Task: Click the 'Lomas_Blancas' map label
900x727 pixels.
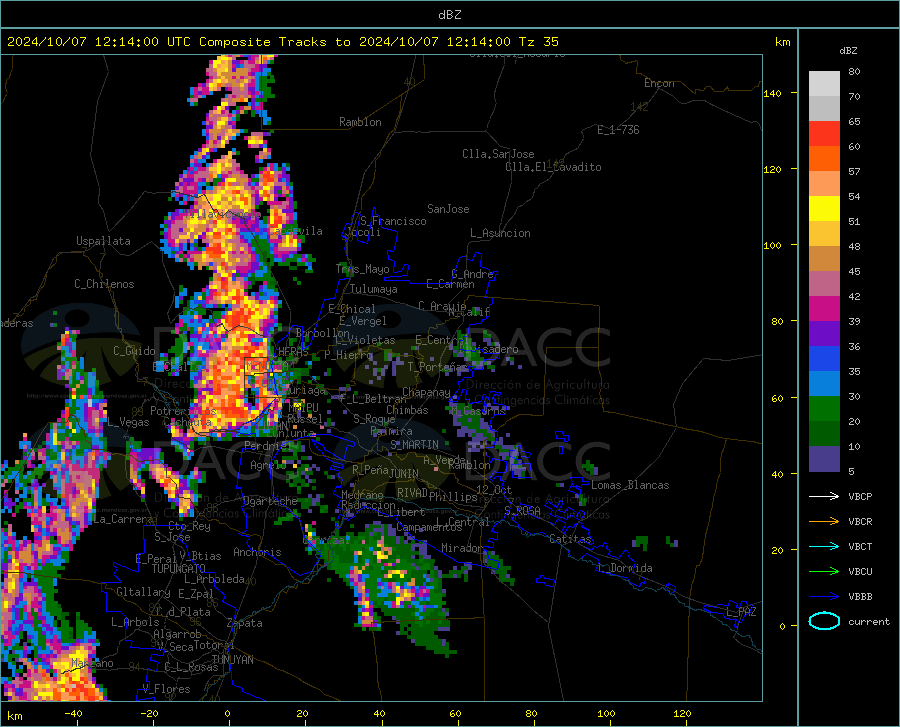Action: [630, 485]
